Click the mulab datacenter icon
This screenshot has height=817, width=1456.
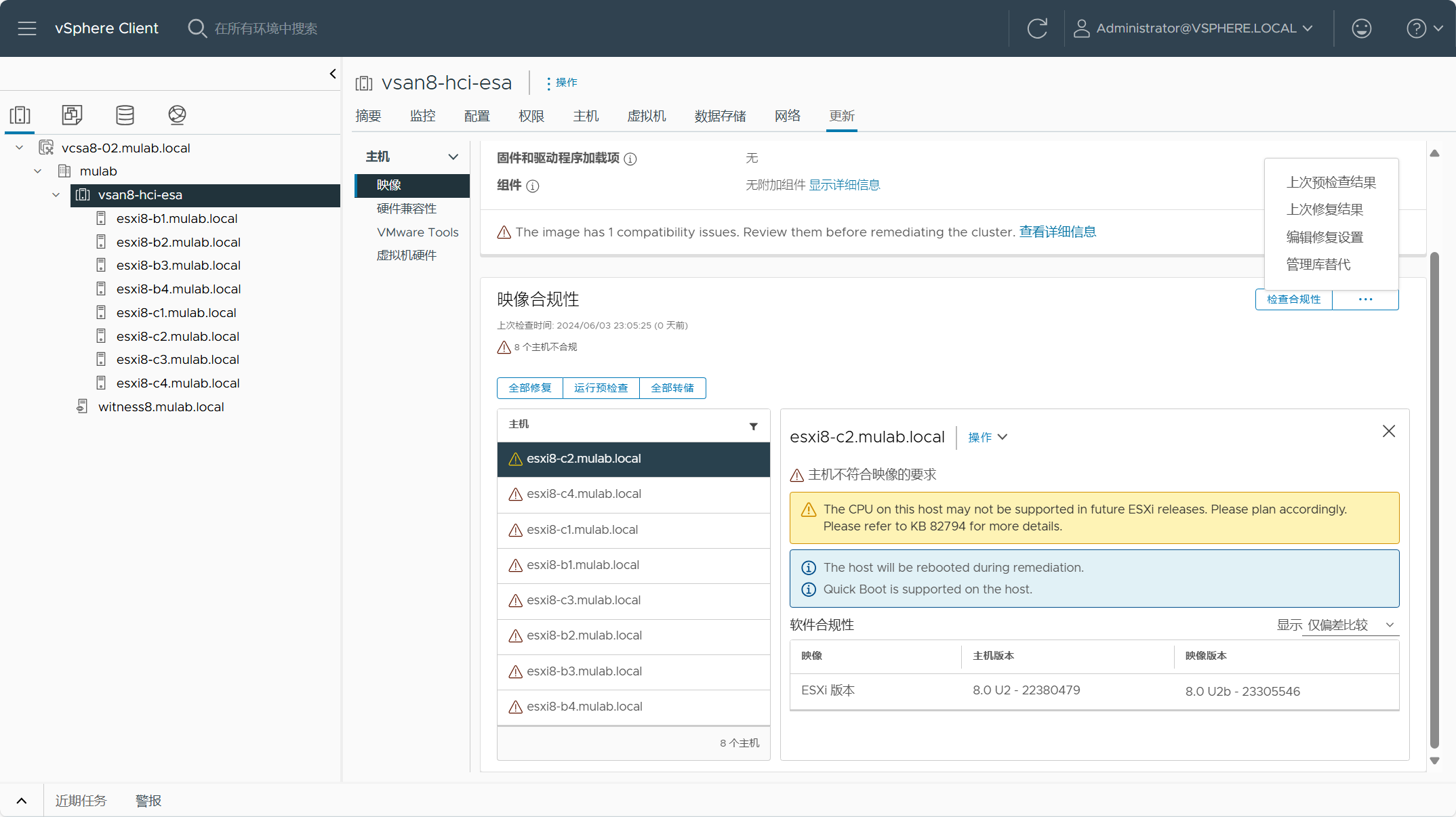point(64,171)
